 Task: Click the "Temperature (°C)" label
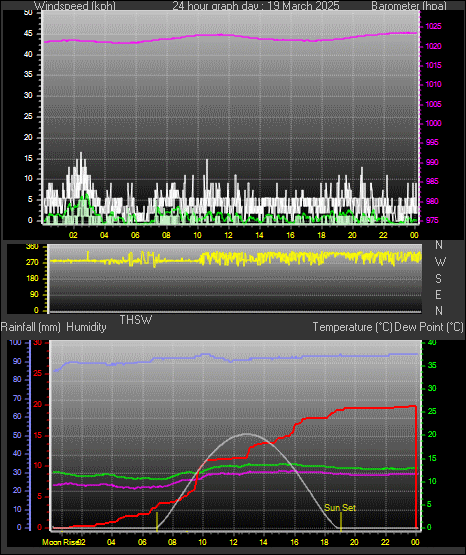[352, 327]
